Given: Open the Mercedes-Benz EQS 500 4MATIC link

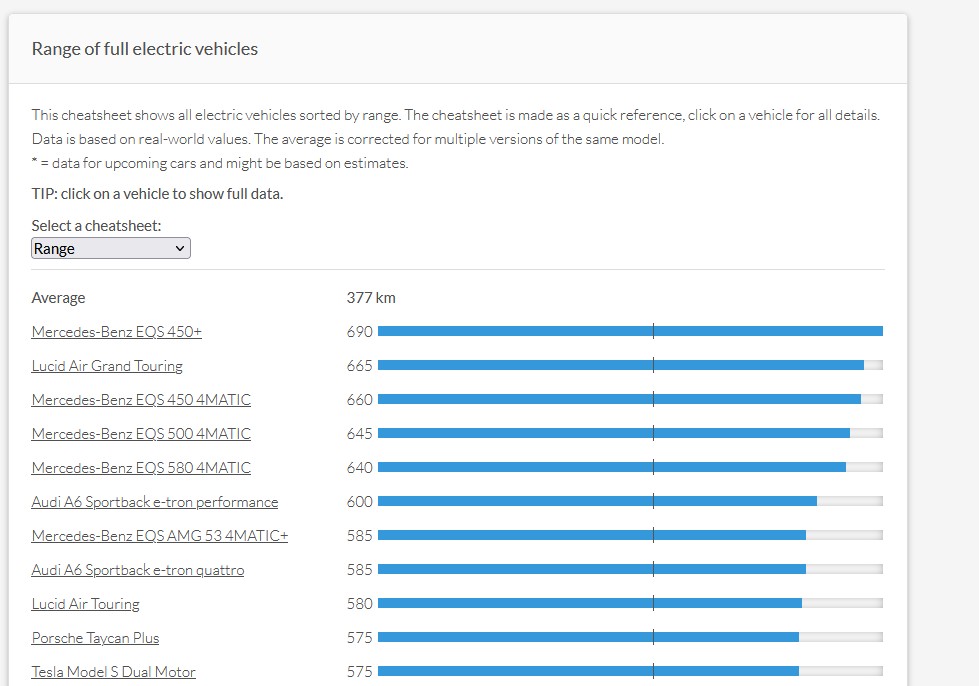Looking at the screenshot, I should coord(141,433).
